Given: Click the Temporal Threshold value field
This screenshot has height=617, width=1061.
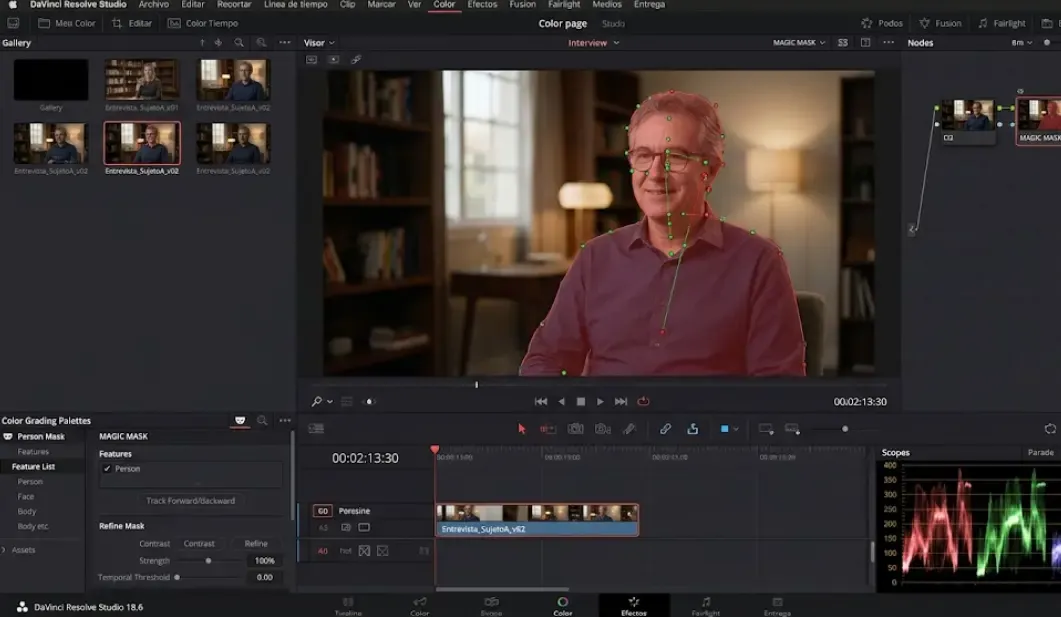Looking at the screenshot, I should [x=265, y=577].
